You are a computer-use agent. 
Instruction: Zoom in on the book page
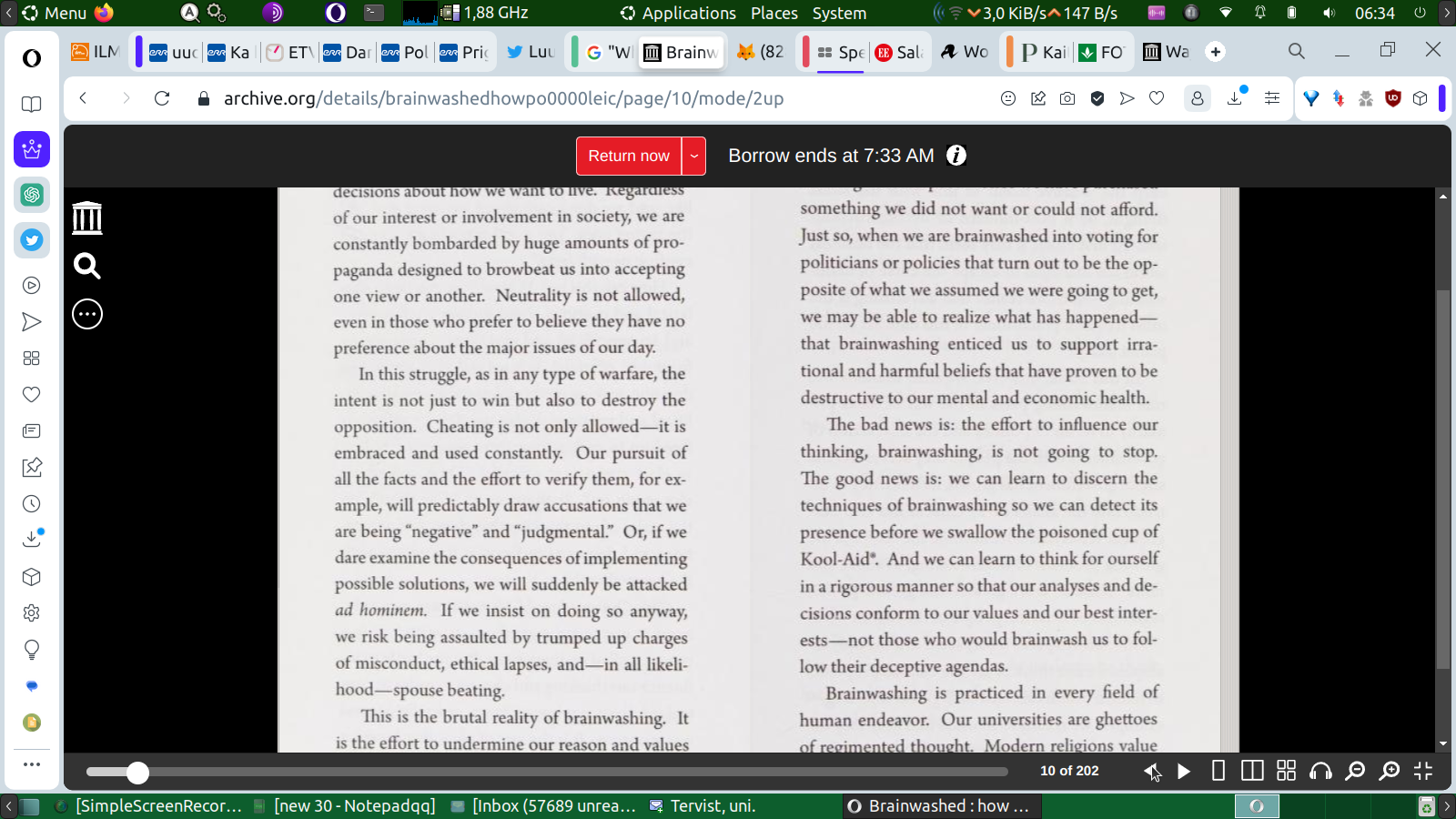[x=1389, y=772]
